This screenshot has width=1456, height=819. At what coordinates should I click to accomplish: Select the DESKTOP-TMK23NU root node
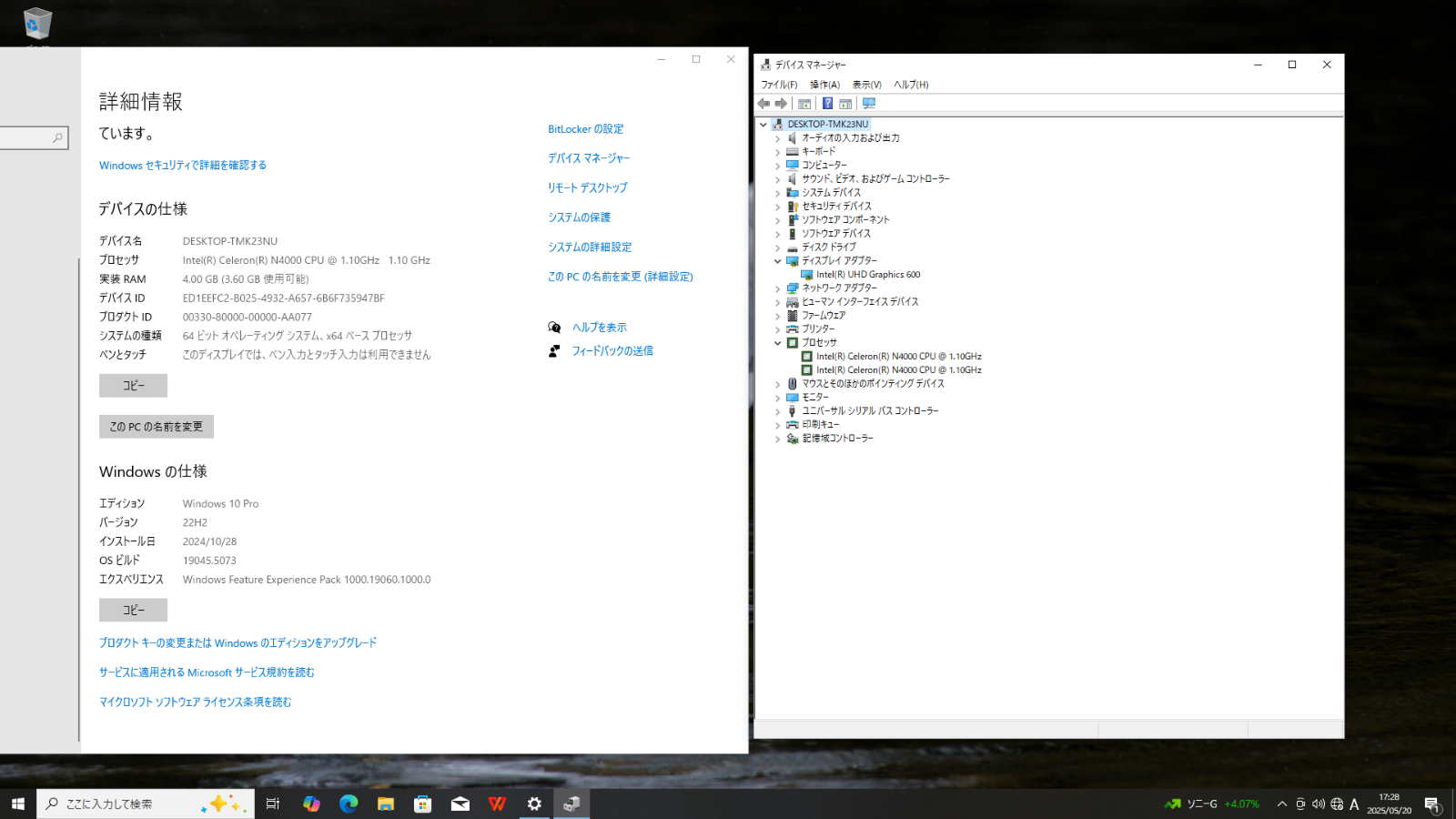click(x=827, y=124)
